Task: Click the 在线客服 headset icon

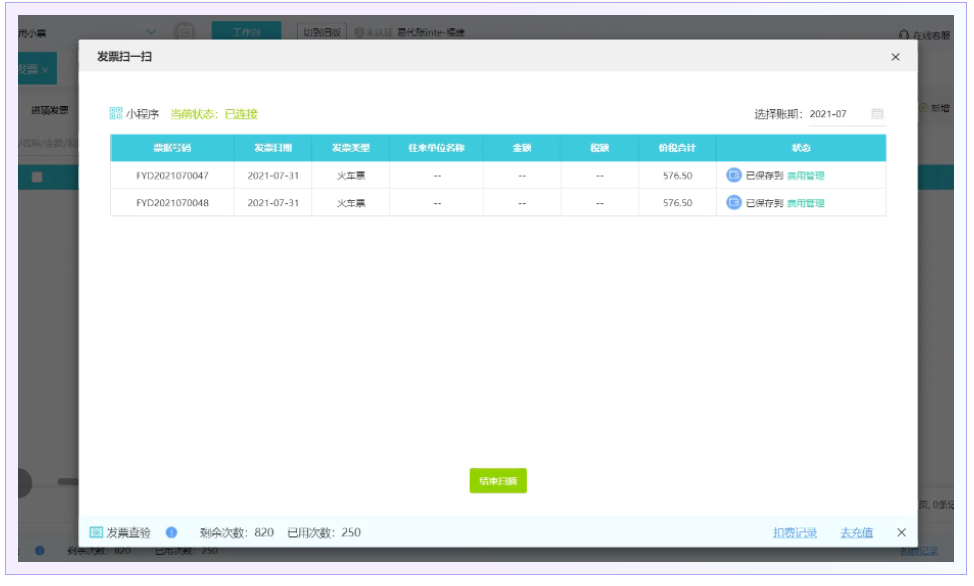Action: tap(904, 34)
